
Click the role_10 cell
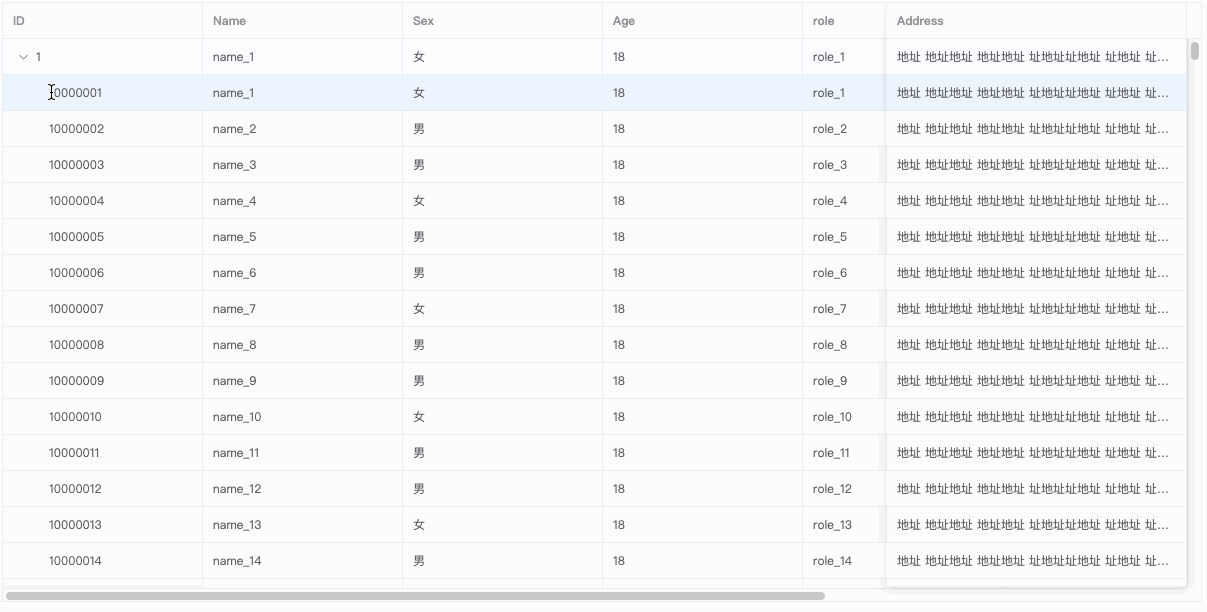click(844, 417)
